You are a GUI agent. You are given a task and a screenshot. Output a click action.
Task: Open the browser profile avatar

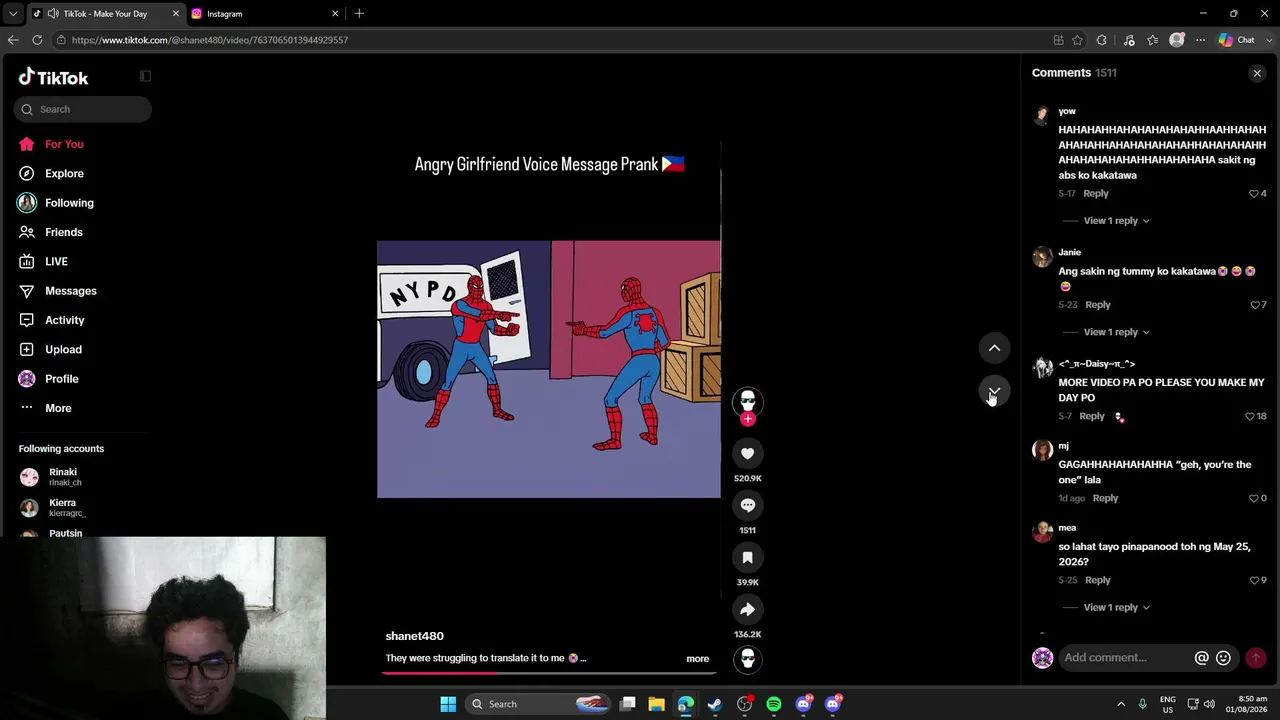(1177, 40)
